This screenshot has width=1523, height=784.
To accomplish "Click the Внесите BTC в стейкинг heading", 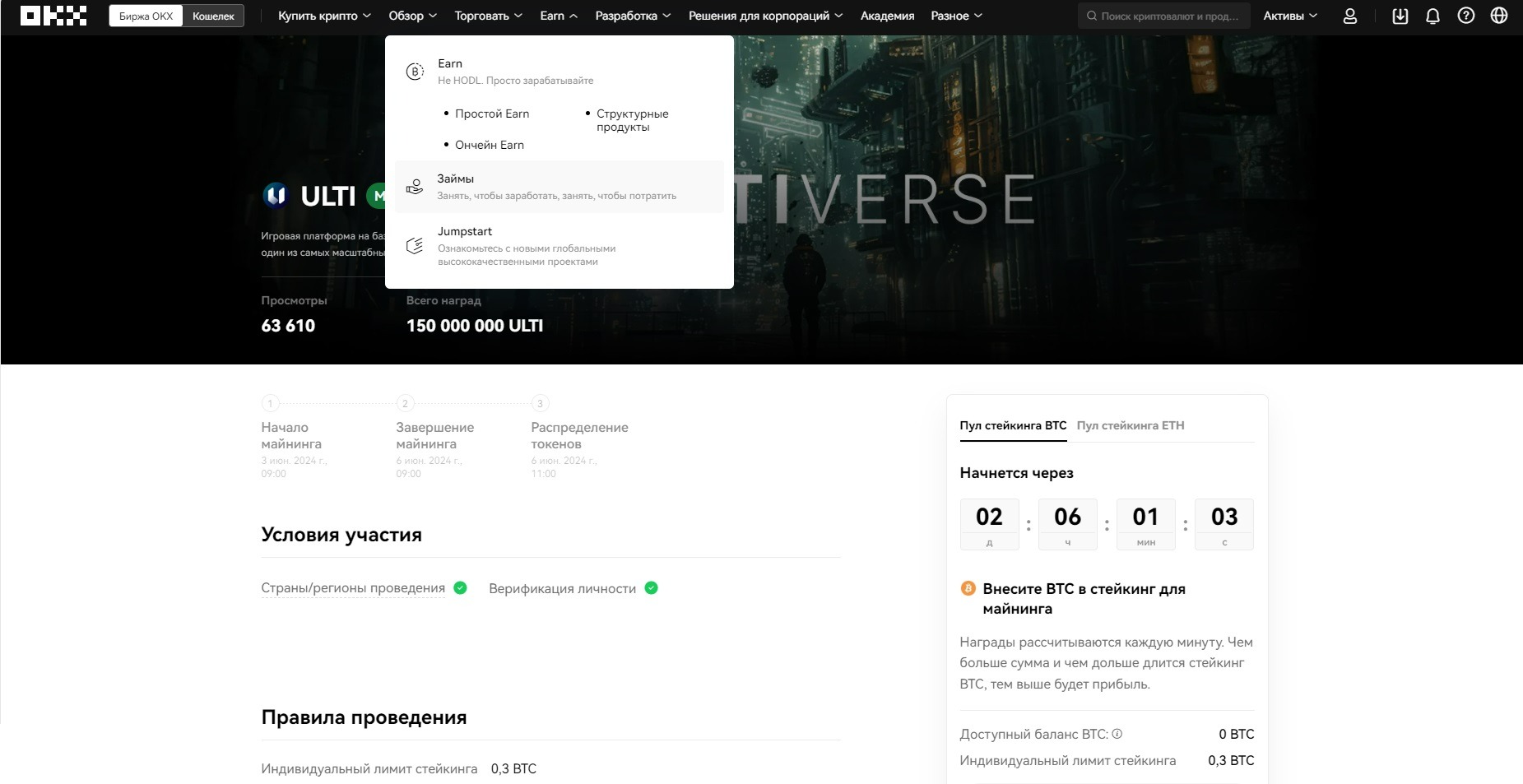I will [x=1084, y=599].
